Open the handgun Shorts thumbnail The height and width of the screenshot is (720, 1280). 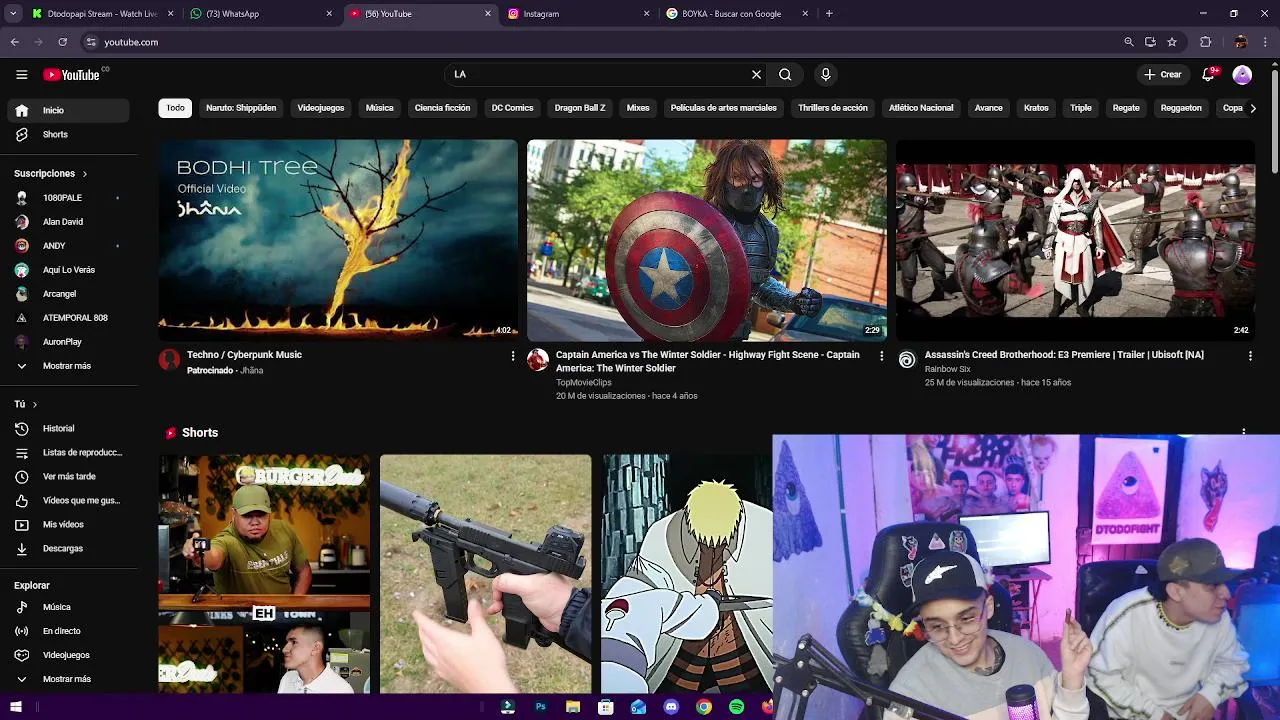[x=485, y=574]
